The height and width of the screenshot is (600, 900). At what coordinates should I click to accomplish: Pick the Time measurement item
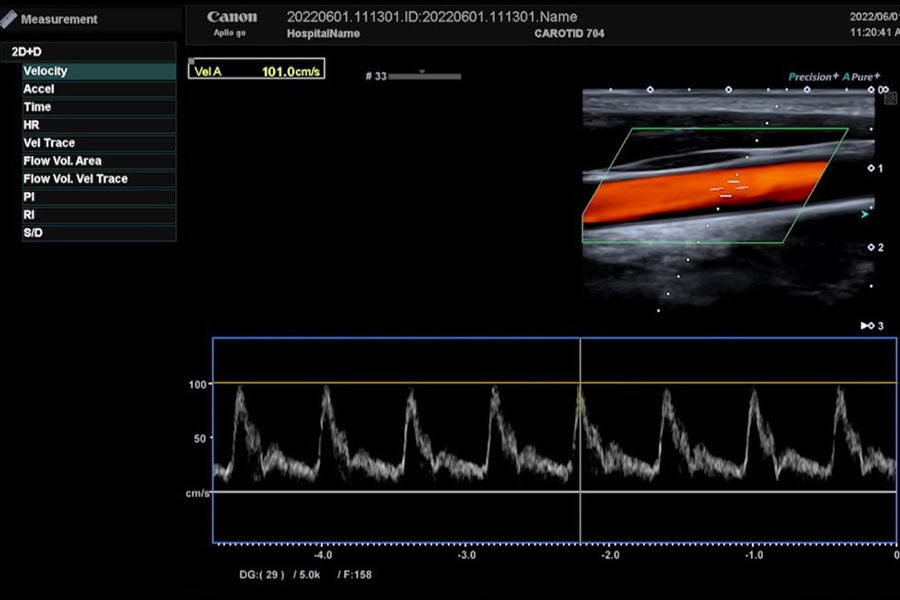click(99, 107)
